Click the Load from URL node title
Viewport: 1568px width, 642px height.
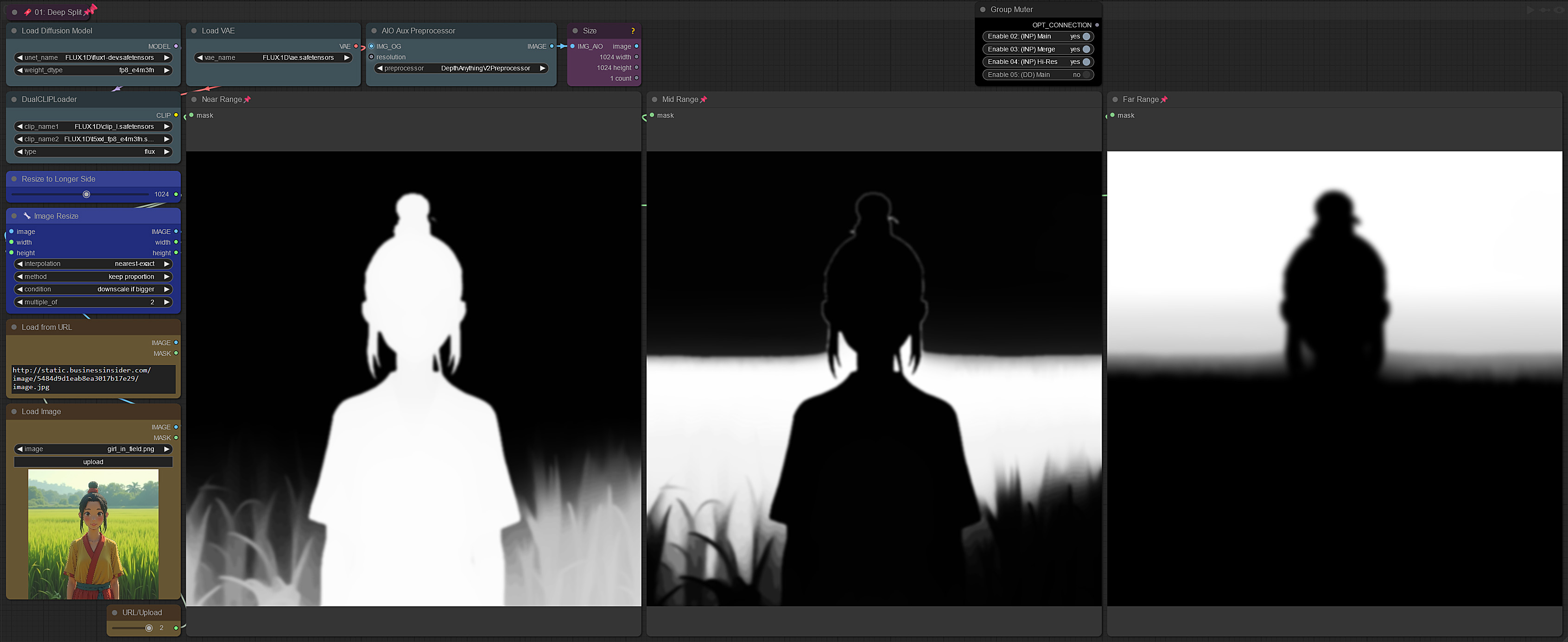(47, 327)
